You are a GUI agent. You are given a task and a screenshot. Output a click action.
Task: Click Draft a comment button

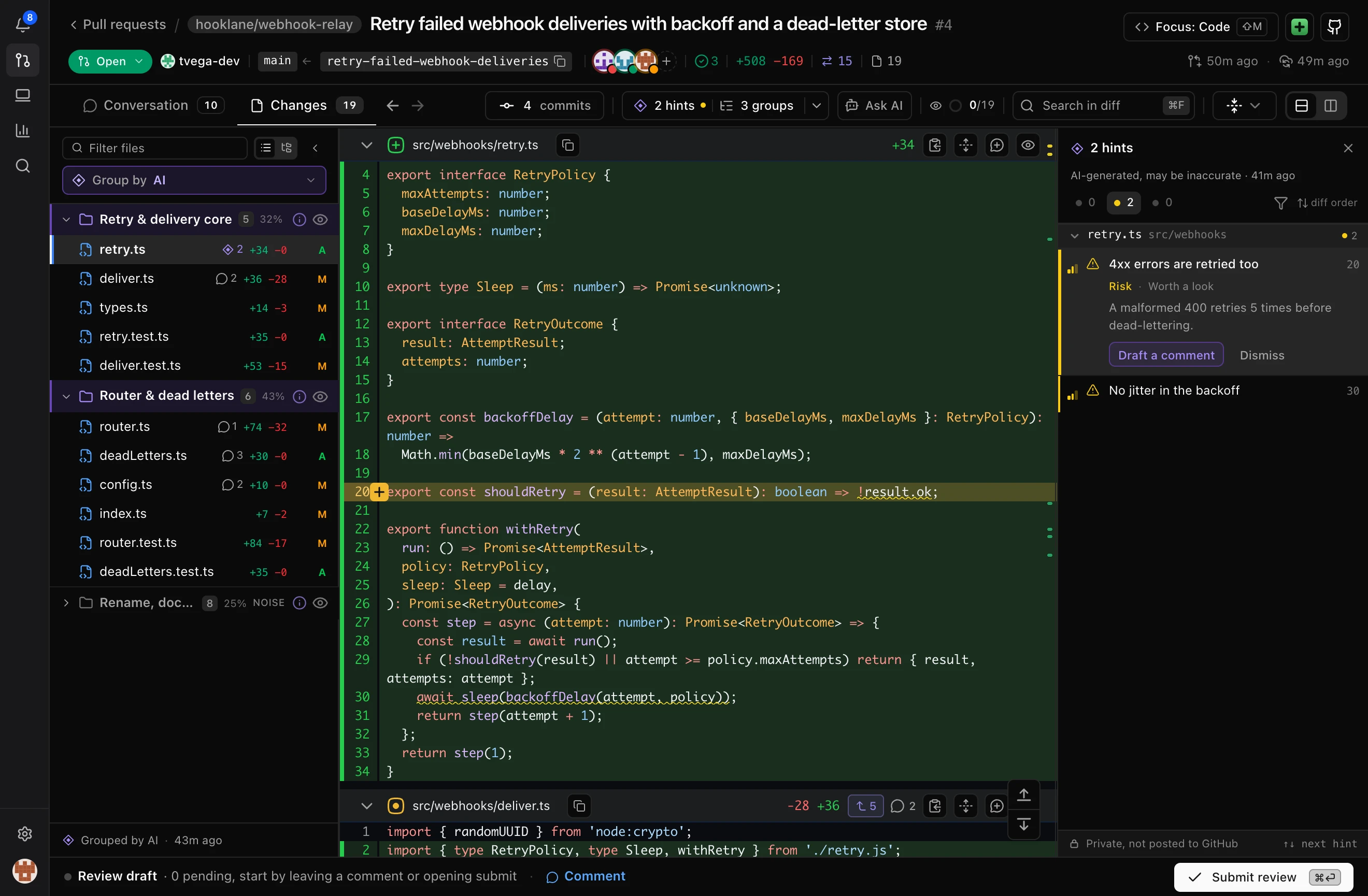click(1166, 355)
